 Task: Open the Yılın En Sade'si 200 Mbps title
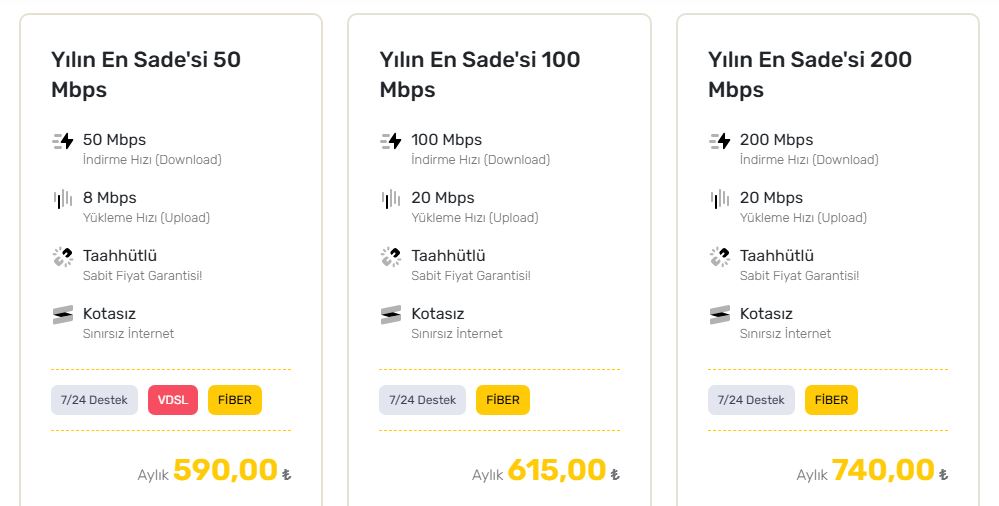point(810,75)
